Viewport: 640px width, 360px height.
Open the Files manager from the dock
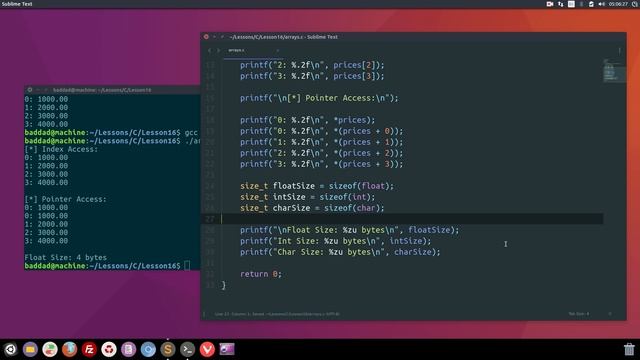pyautogui.click(x=30, y=349)
